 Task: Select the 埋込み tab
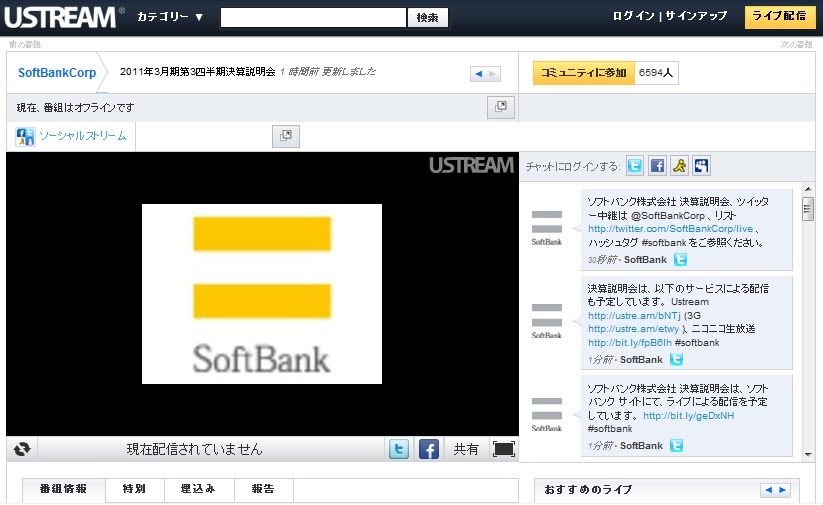[198, 489]
